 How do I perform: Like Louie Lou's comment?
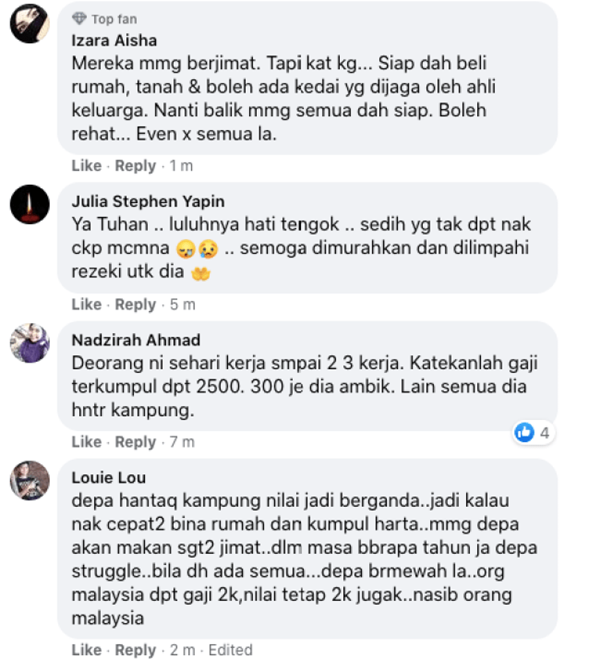tap(87, 650)
